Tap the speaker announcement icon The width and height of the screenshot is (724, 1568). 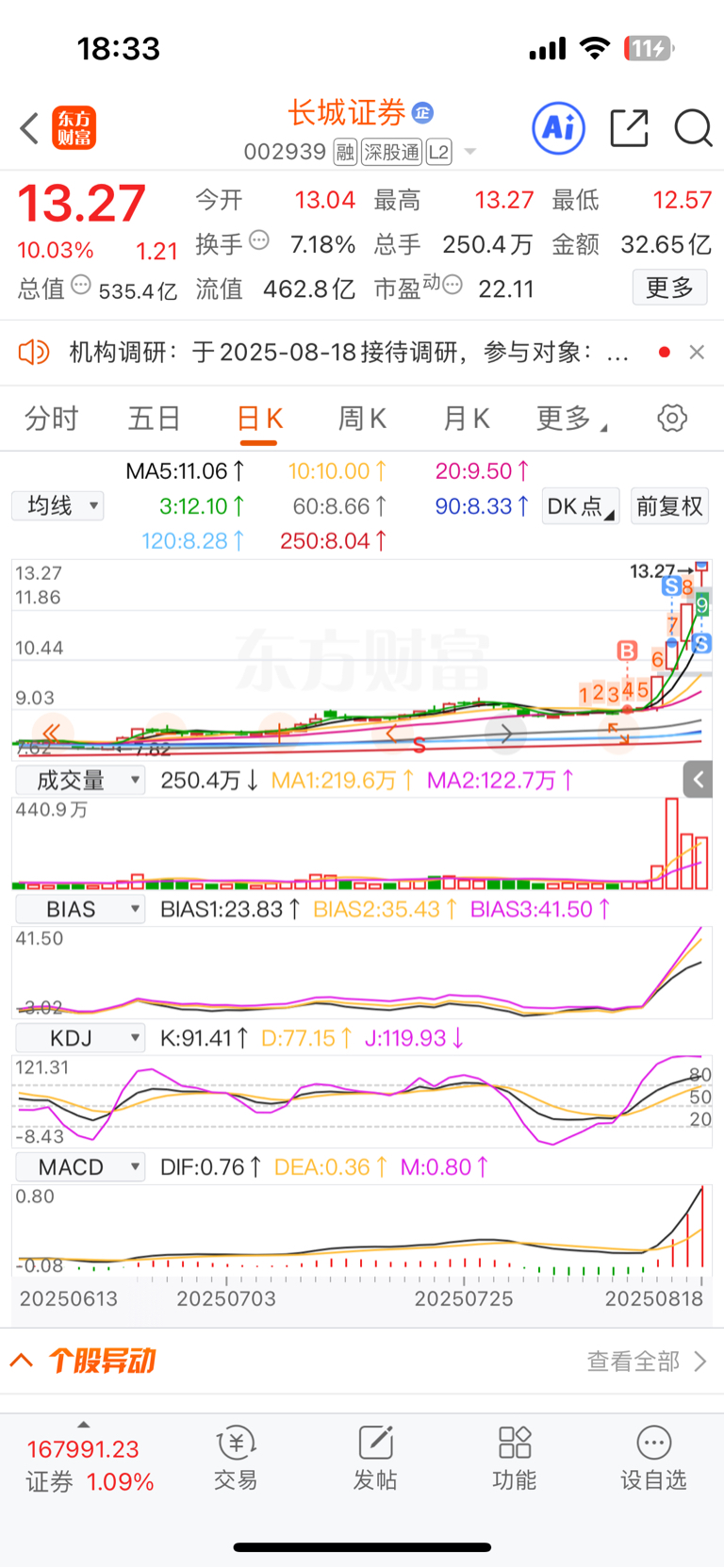[x=34, y=352]
